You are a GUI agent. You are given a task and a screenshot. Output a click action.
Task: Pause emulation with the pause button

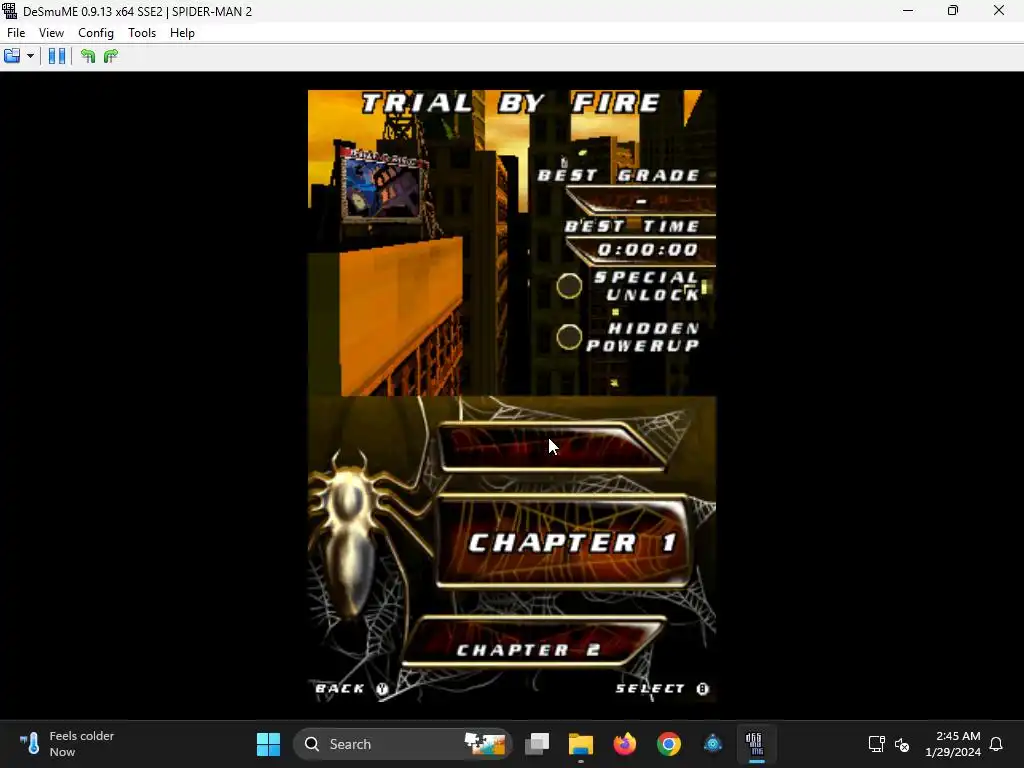tap(57, 56)
